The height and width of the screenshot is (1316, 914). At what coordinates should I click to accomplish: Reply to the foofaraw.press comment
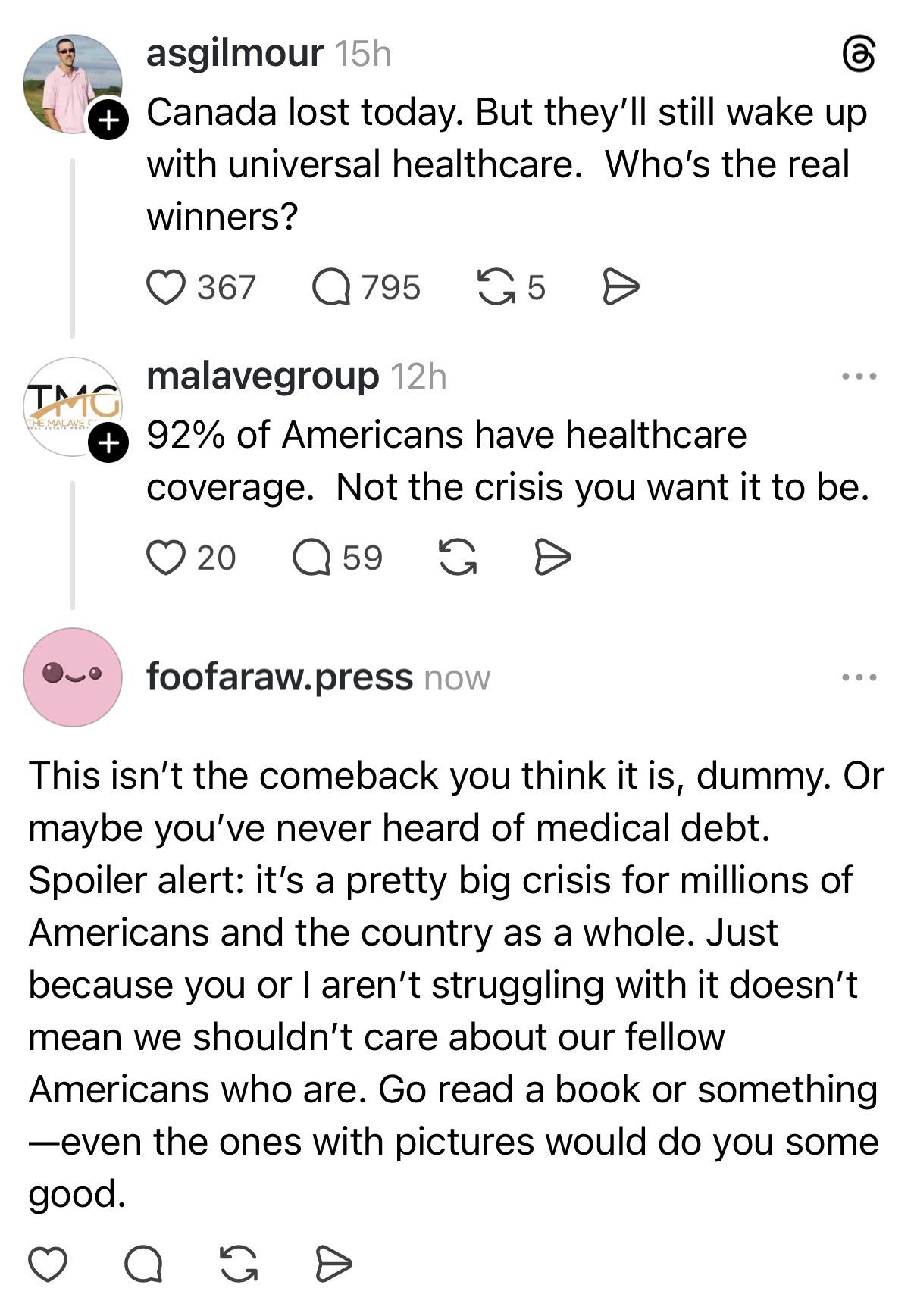pyautogui.click(x=143, y=1263)
